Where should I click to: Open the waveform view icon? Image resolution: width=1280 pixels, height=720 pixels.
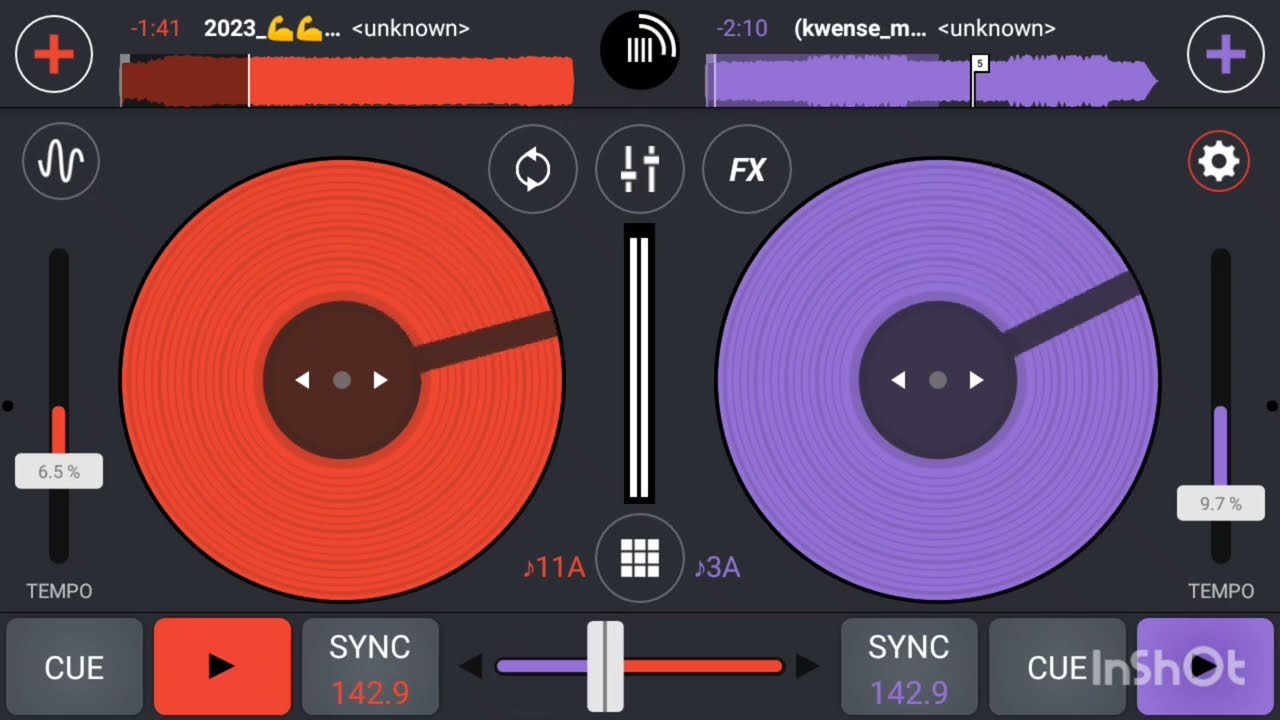coord(60,162)
